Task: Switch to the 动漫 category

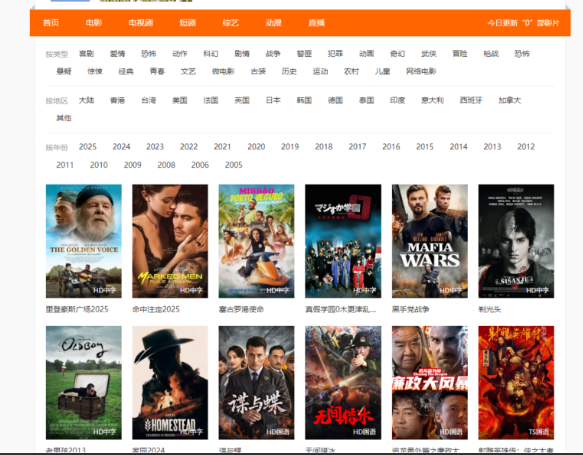Action: coord(274,23)
